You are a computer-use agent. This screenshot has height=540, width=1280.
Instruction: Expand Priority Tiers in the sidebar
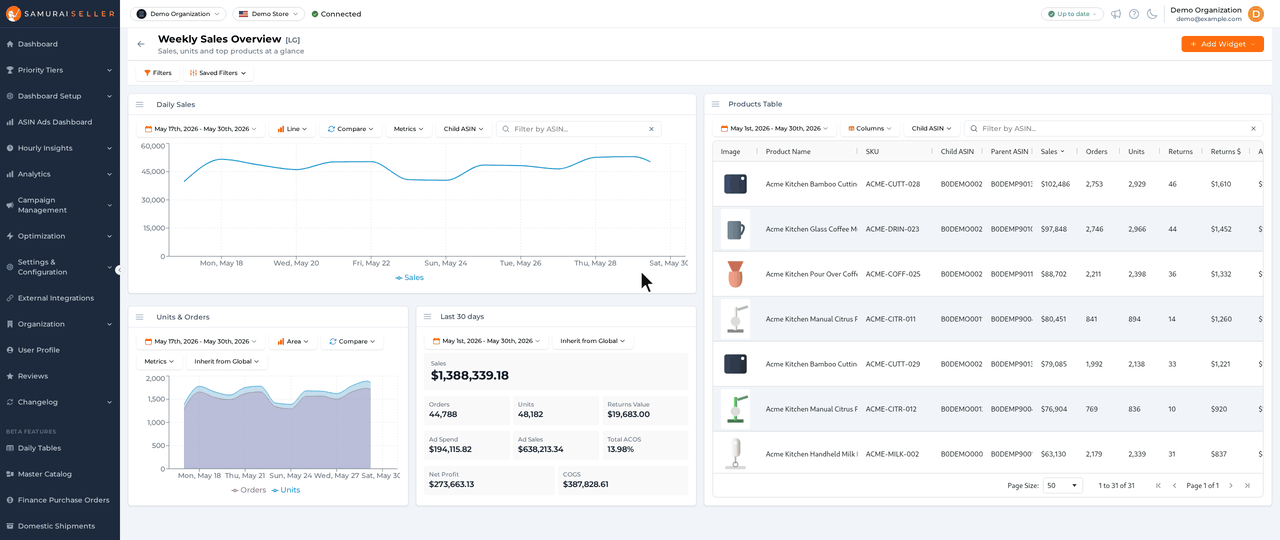(60, 70)
